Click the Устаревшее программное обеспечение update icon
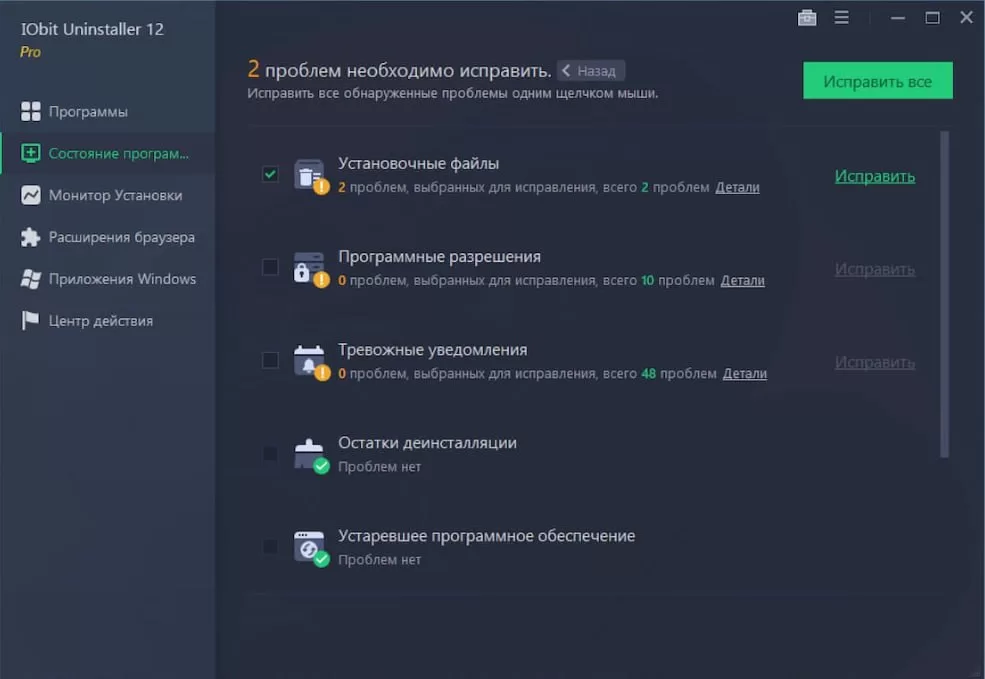This screenshot has height=679, width=985. (310, 547)
